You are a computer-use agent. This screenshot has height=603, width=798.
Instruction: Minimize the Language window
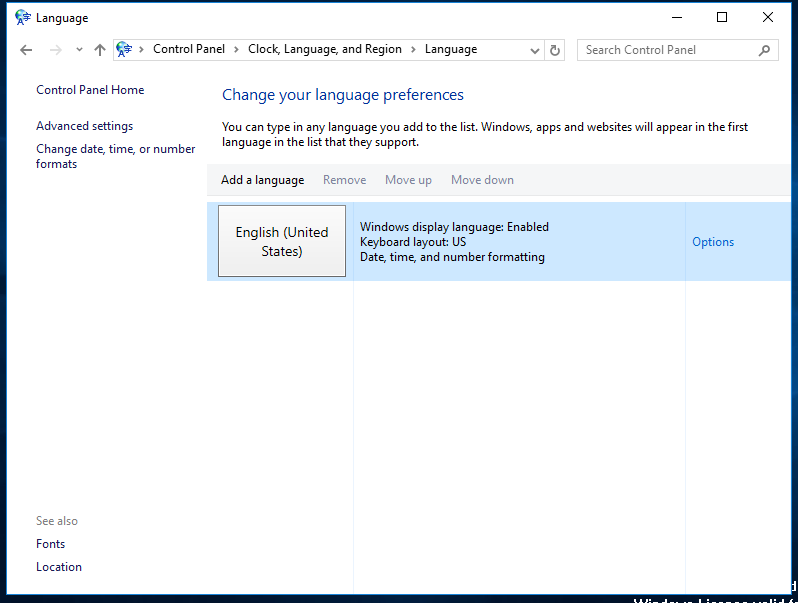pos(677,17)
